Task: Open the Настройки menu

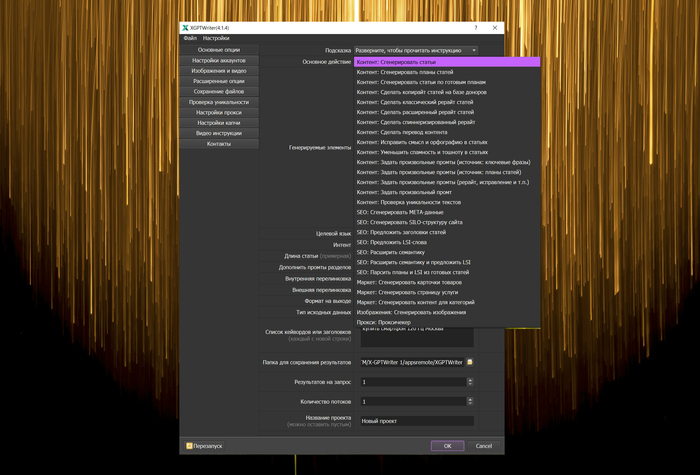Action: tap(215, 38)
